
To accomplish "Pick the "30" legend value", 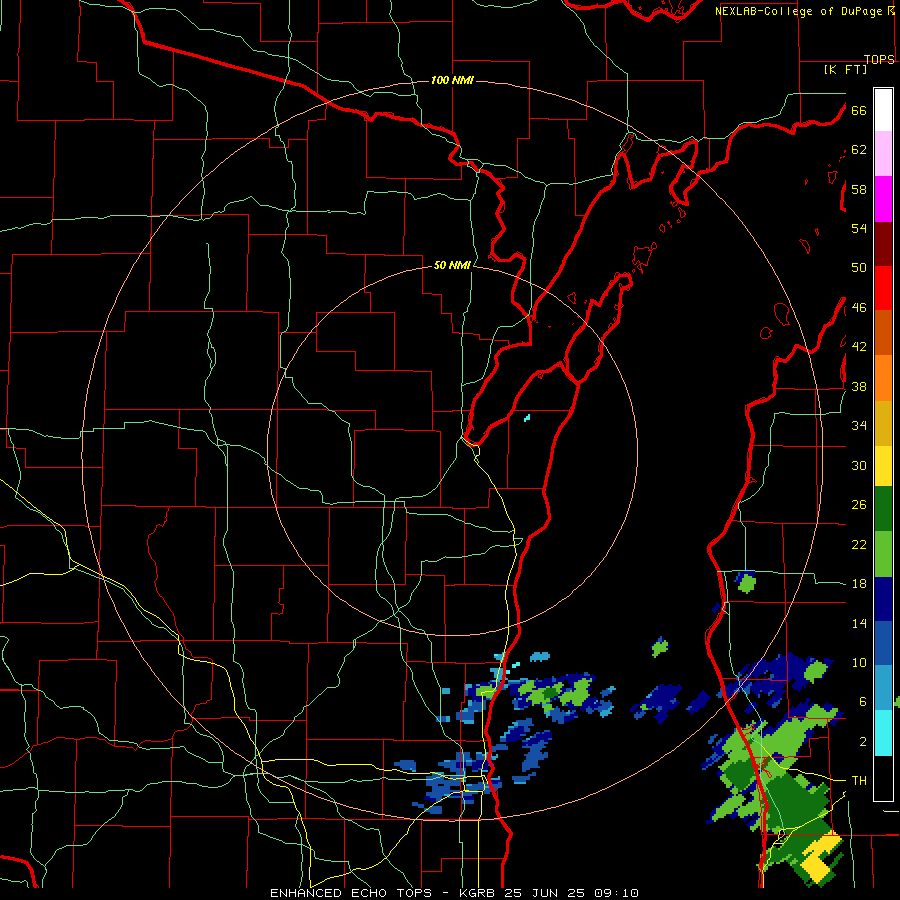I will click(859, 465).
